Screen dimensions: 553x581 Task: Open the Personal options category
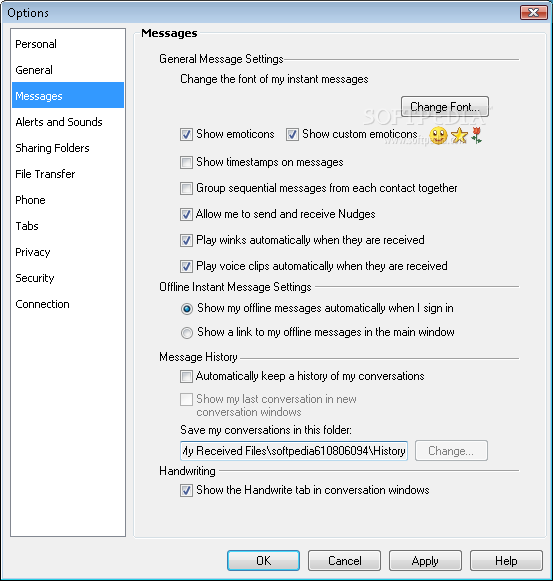[68, 44]
